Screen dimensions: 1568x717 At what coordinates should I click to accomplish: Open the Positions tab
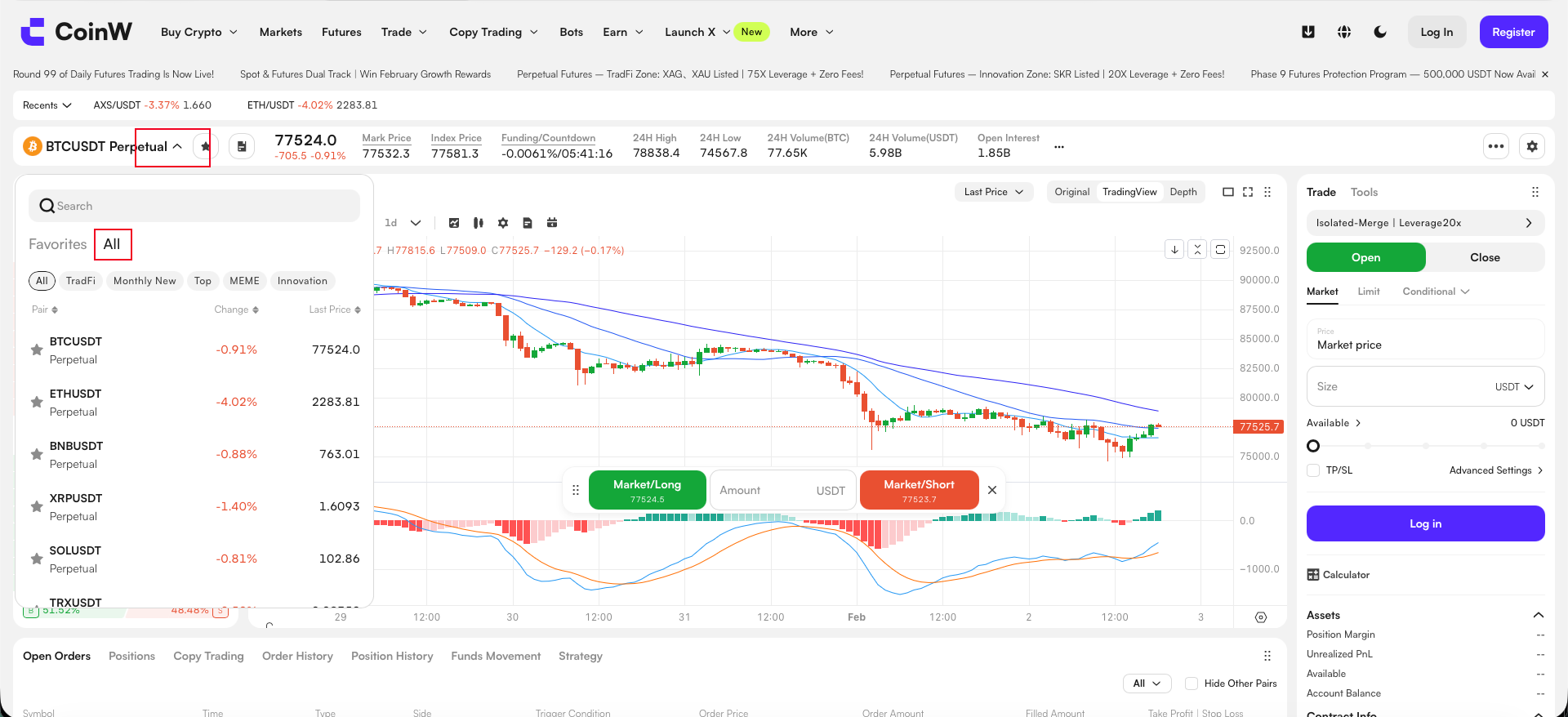pyautogui.click(x=132, y=656)
